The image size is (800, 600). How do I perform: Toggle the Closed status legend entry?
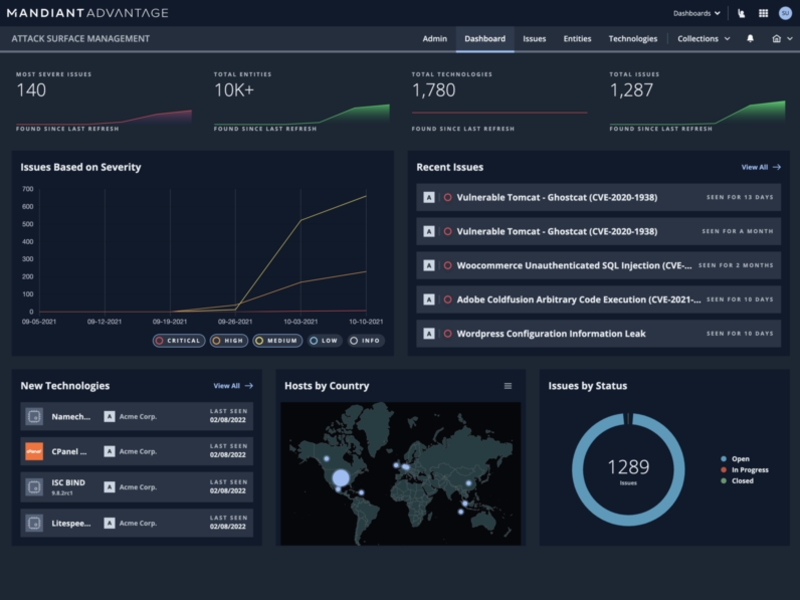pos(737,481)
